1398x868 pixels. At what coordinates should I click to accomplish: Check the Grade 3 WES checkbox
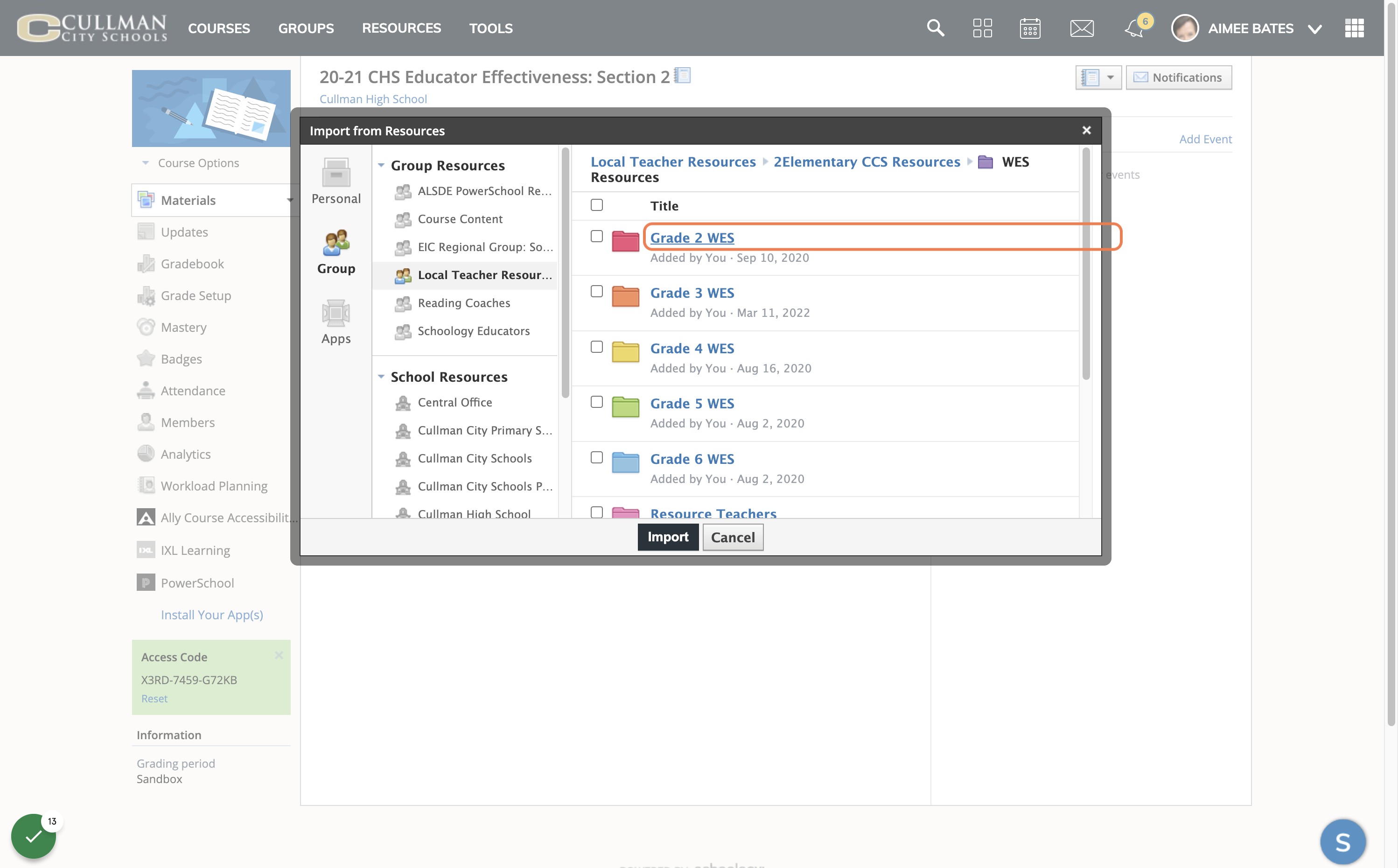pyautogui.click(x=597, y=292)
